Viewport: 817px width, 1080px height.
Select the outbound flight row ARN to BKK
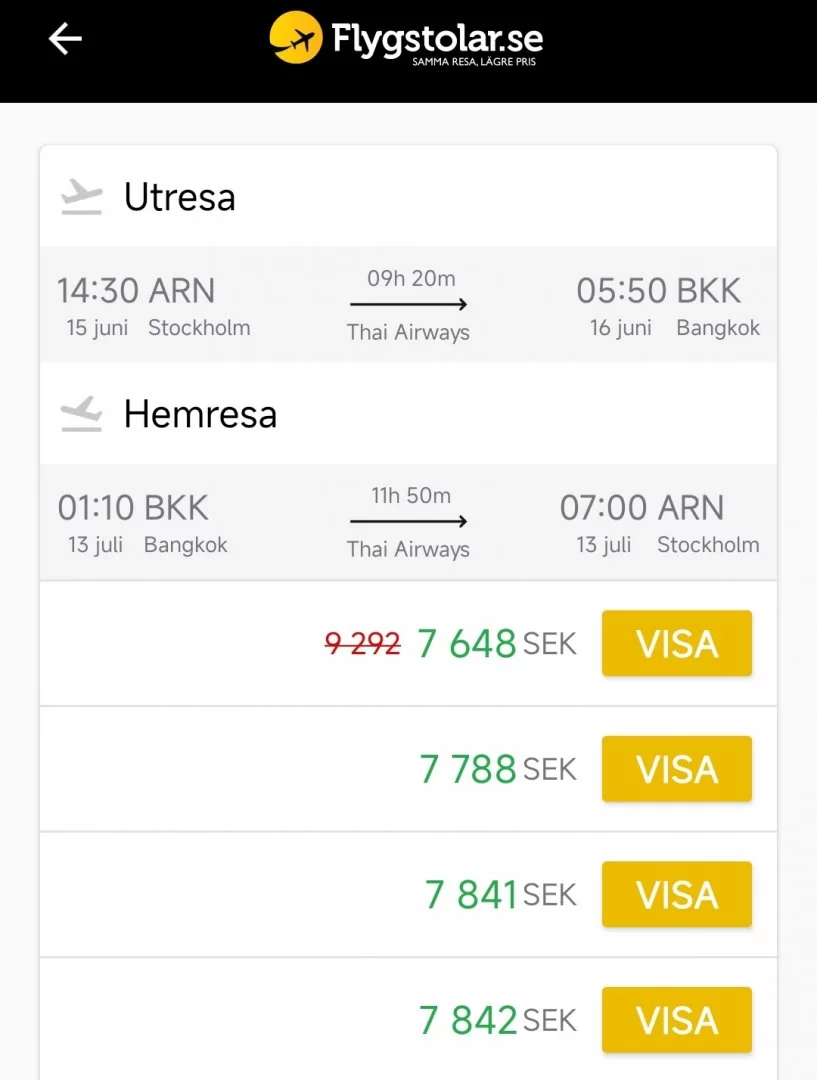pyautogui.click(x=408, y=304)
